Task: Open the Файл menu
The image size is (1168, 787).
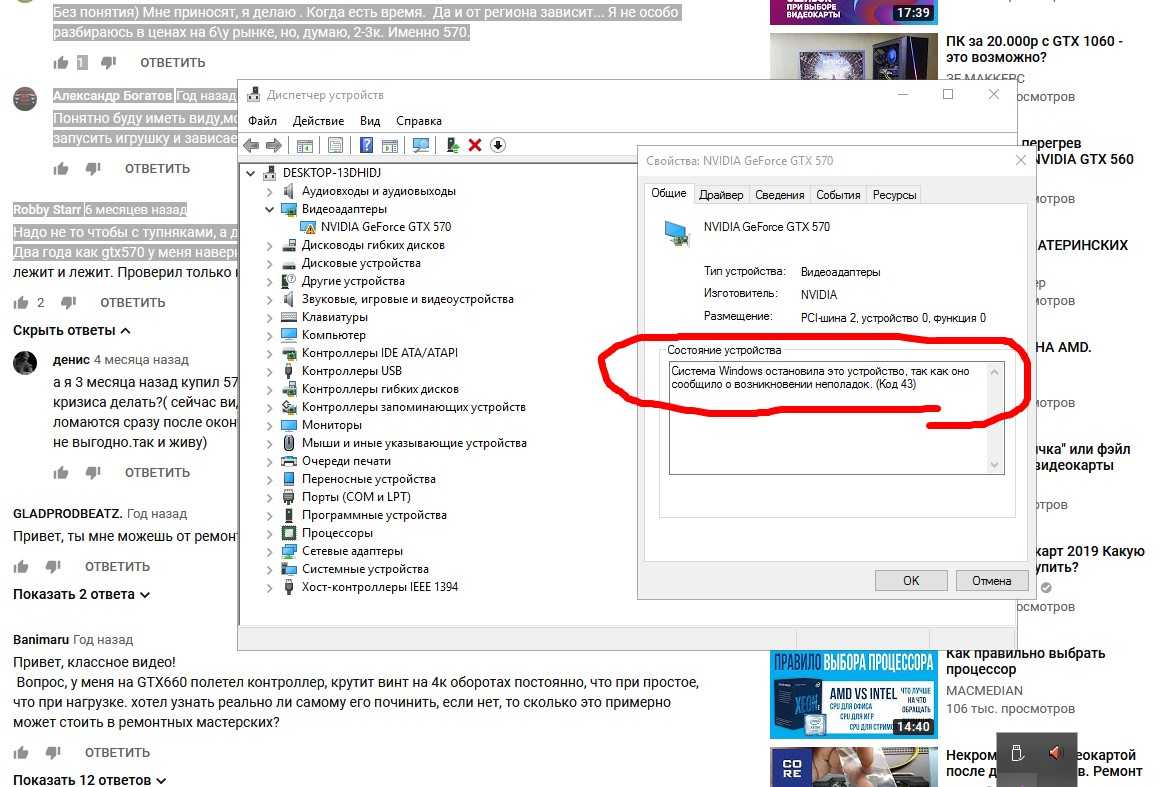Action: coord(262,121)
